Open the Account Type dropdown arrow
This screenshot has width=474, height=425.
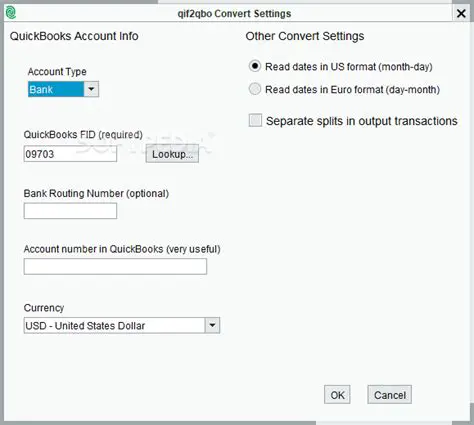91,89
